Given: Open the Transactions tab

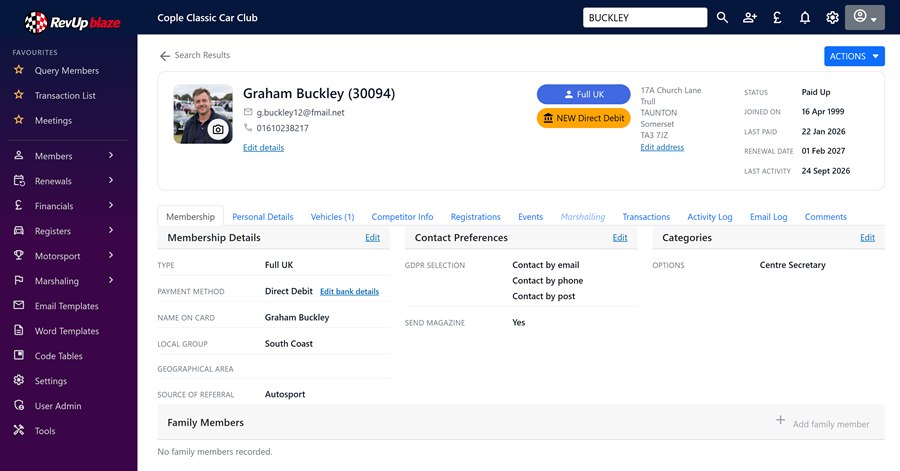Looking at the screenshot, I should 646,217.
